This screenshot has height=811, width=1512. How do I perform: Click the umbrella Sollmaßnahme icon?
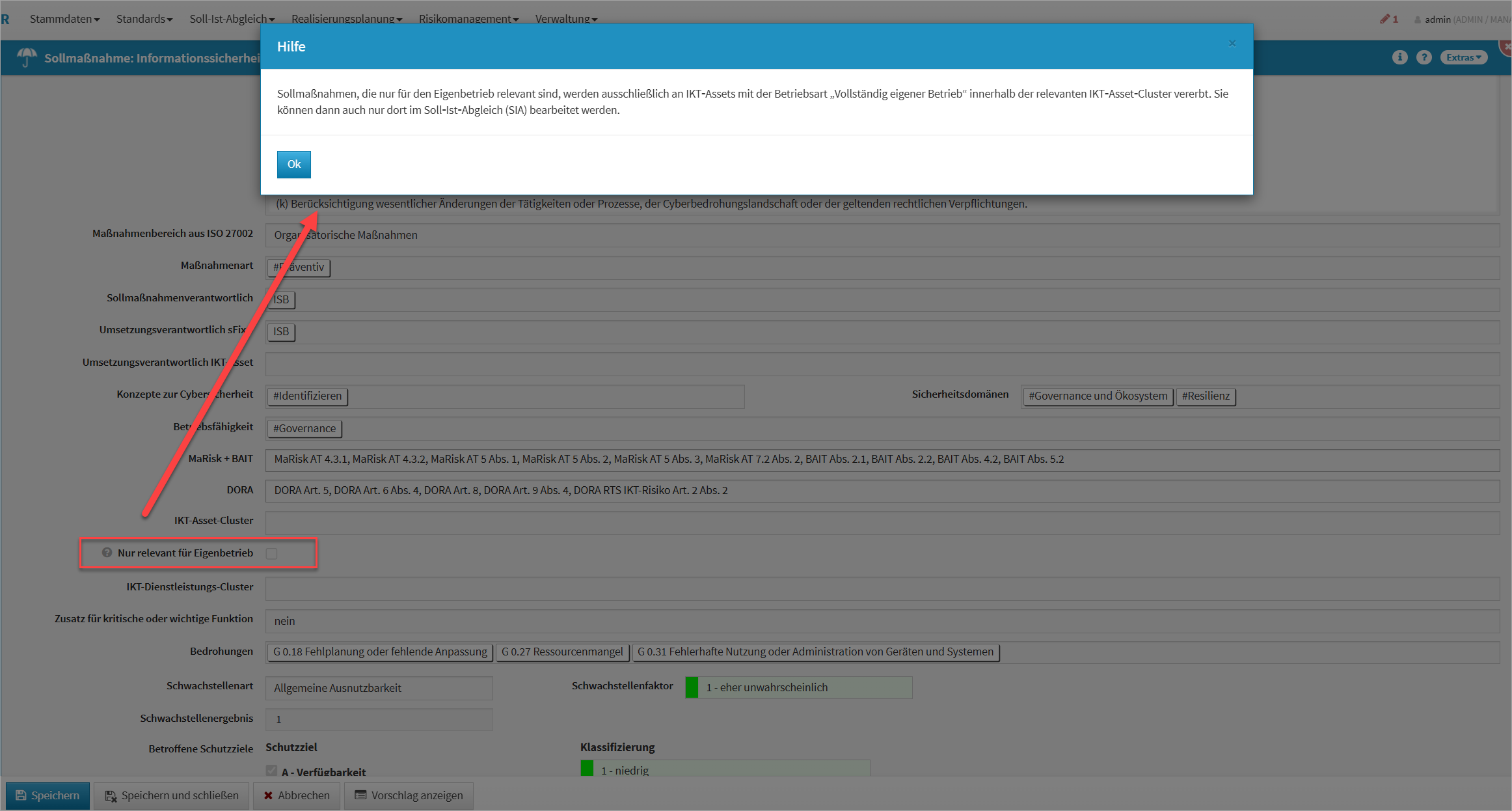click(x=27, y=57)
